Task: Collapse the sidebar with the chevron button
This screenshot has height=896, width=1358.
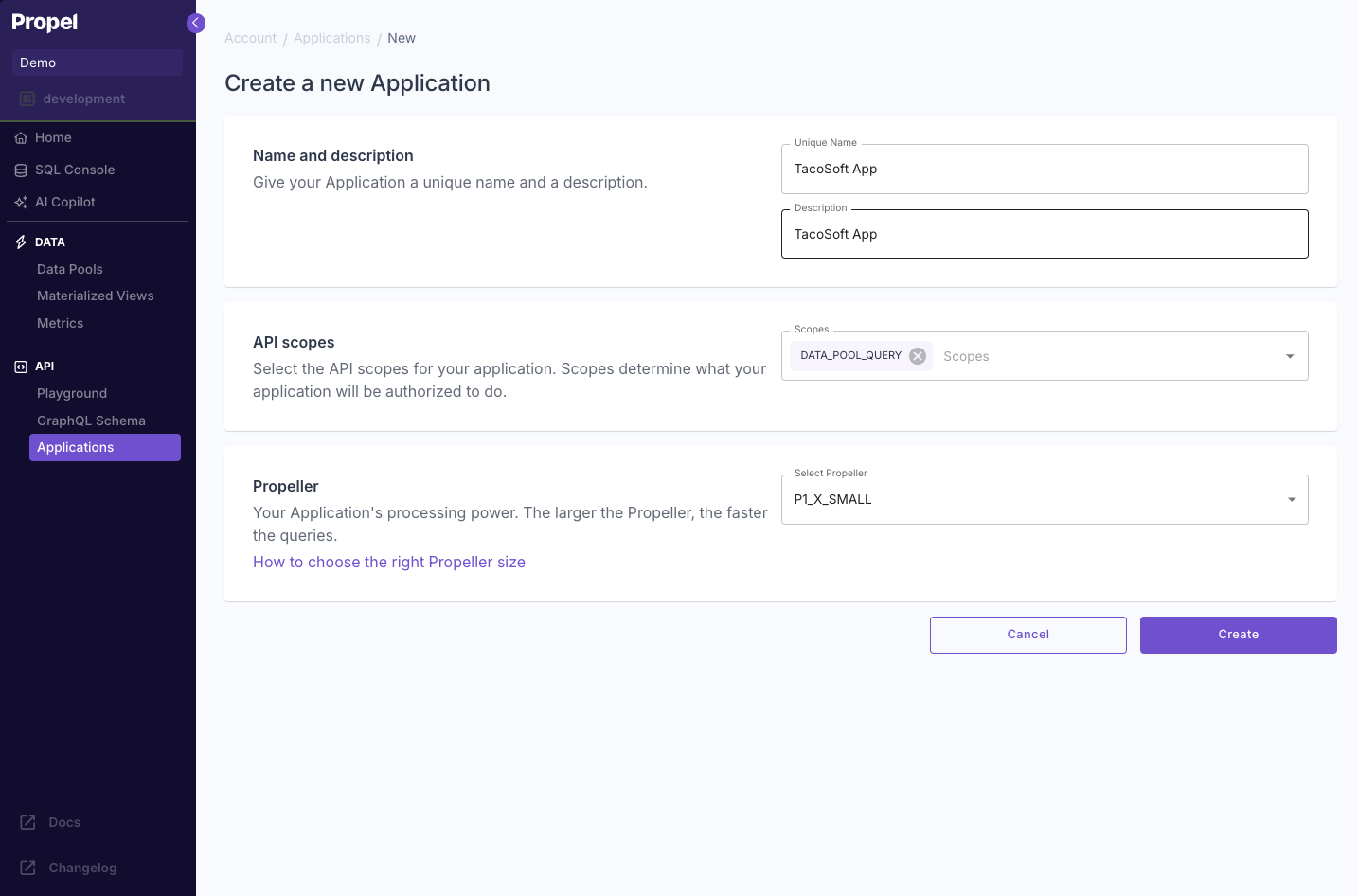Action: (195, 23)
